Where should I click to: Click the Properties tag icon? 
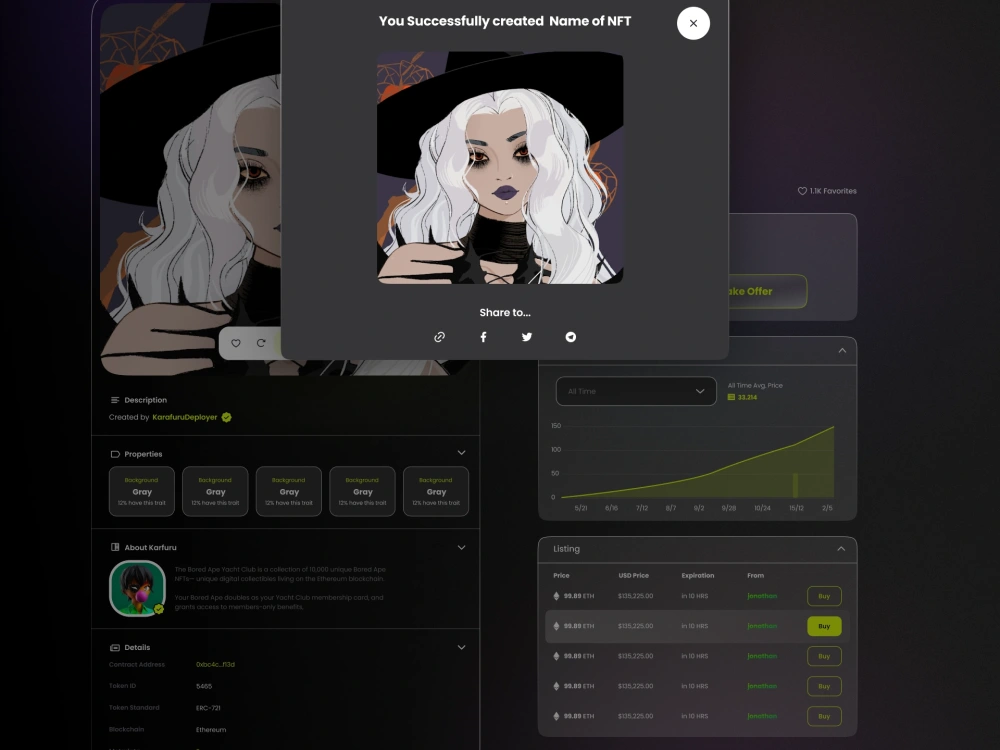[115, 454]
